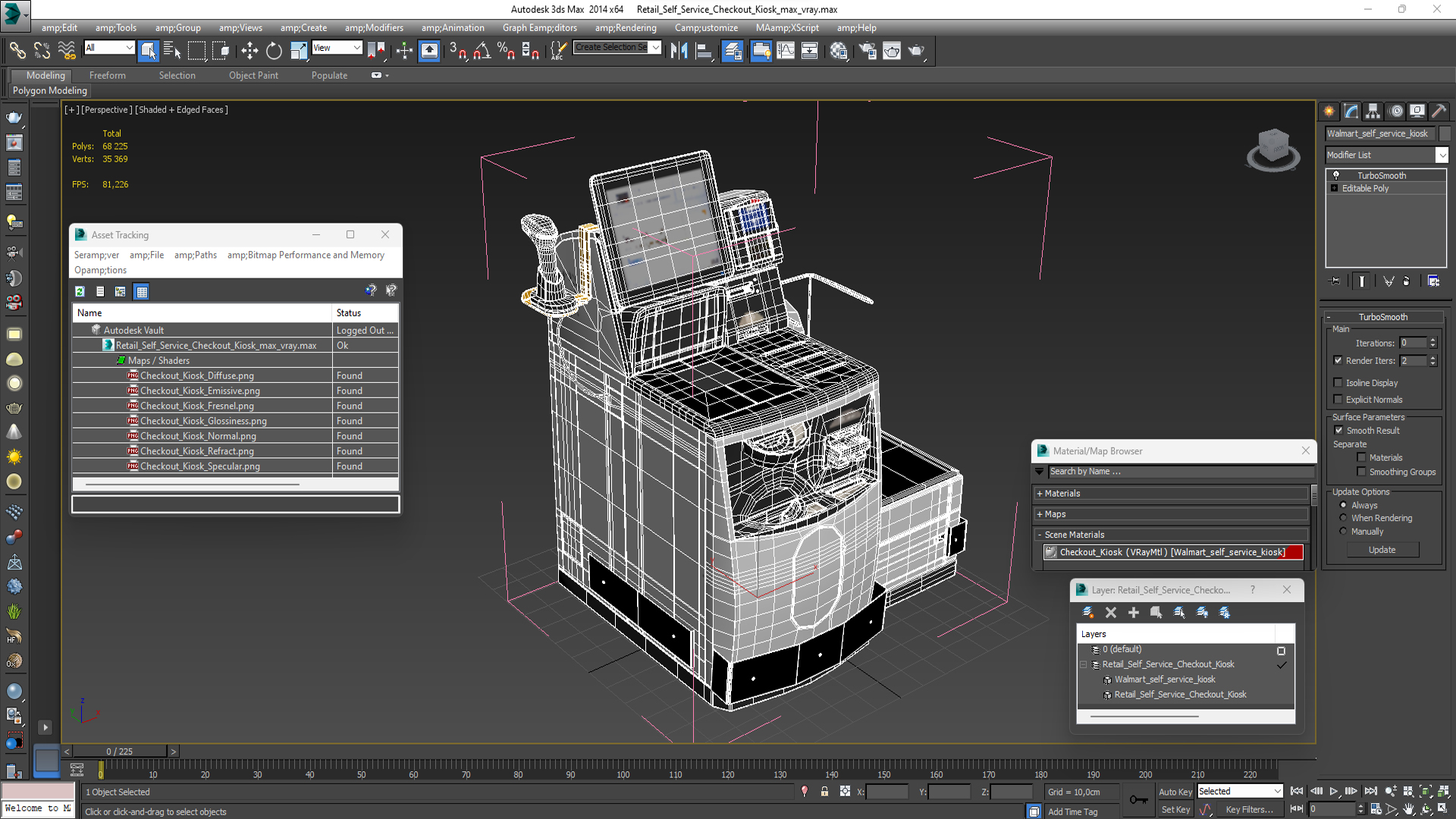Click the Mirror tool icon
Image resolution: width=1456 pixels, height=819 pixels.
pos(679,51)
